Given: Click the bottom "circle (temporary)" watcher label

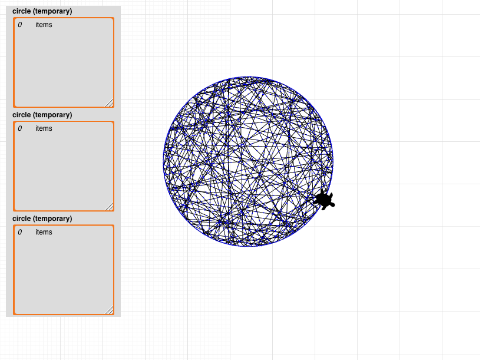Looking at the screenshot, I should [x=42, y=218].
